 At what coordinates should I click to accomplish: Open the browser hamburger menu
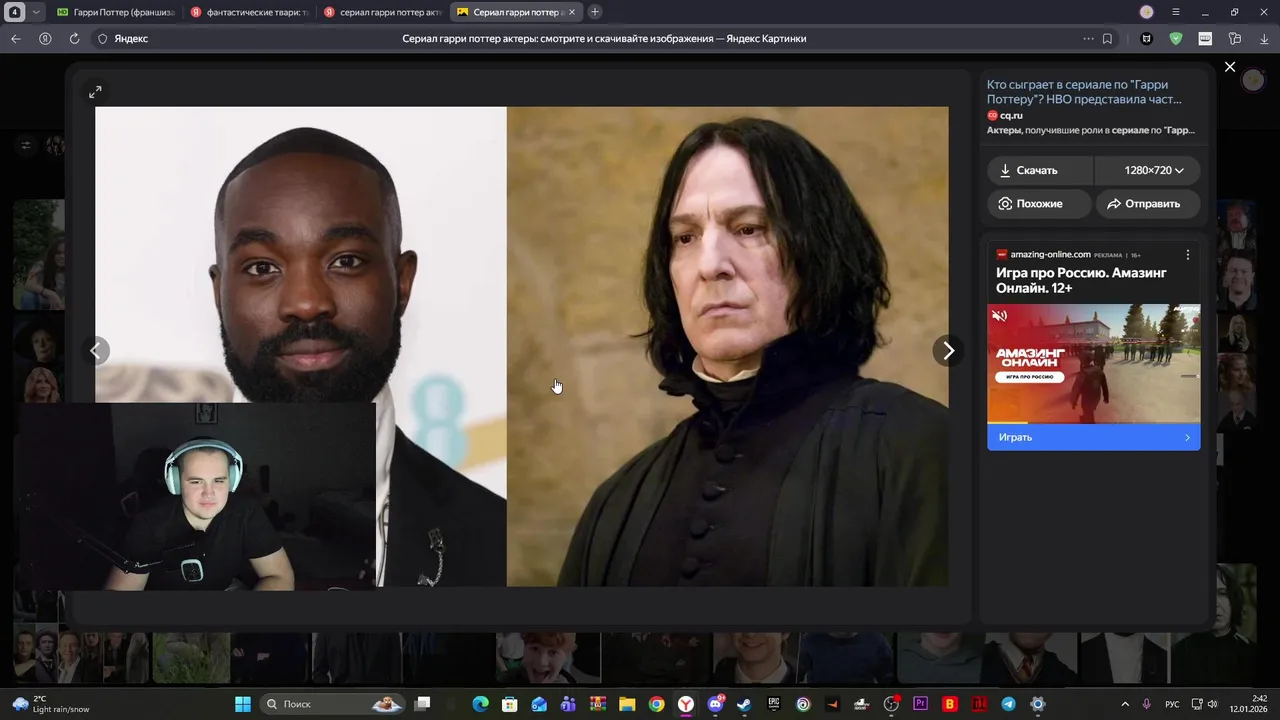click(x=1176, y=12)
